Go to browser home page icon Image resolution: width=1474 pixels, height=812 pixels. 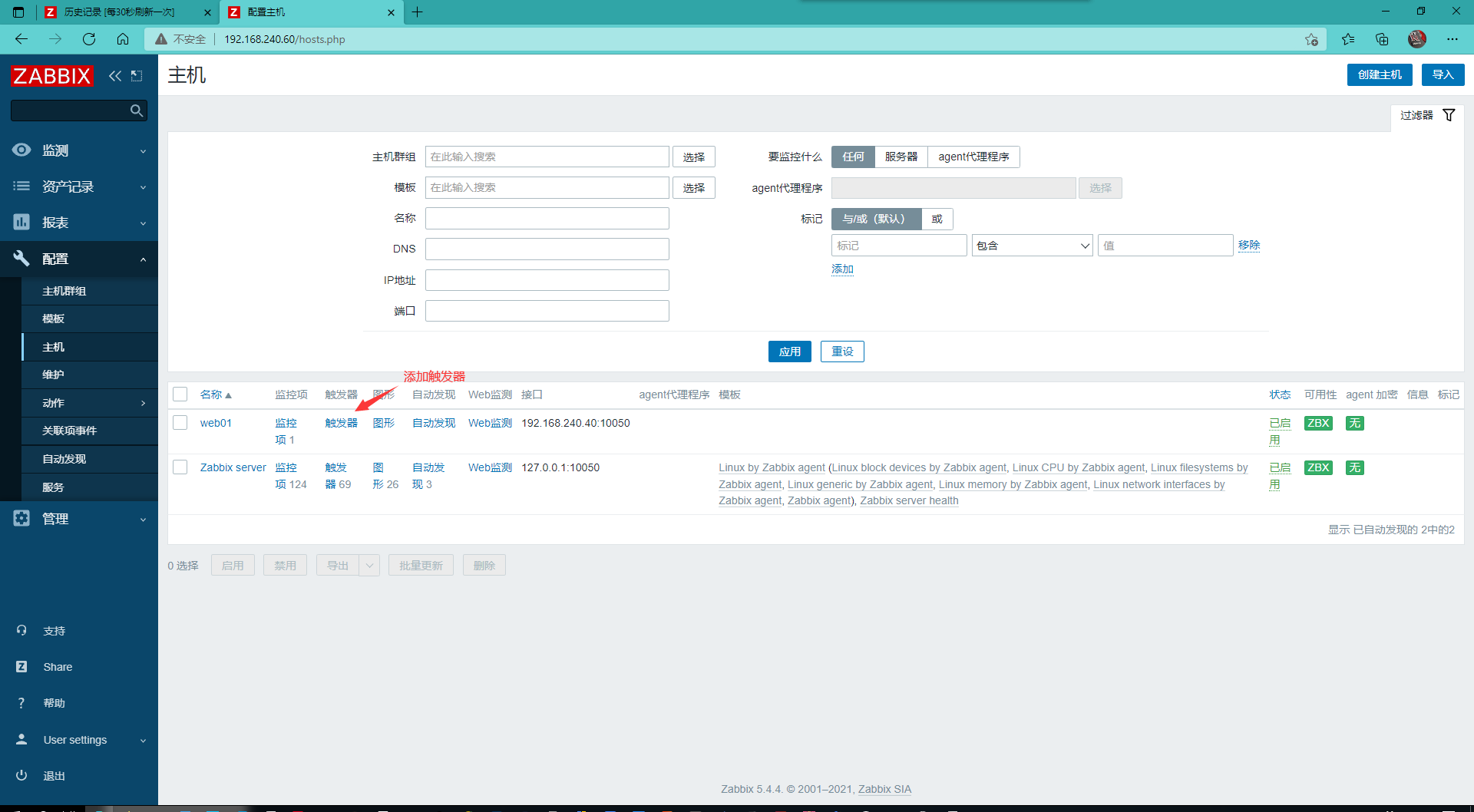[123, 39]
